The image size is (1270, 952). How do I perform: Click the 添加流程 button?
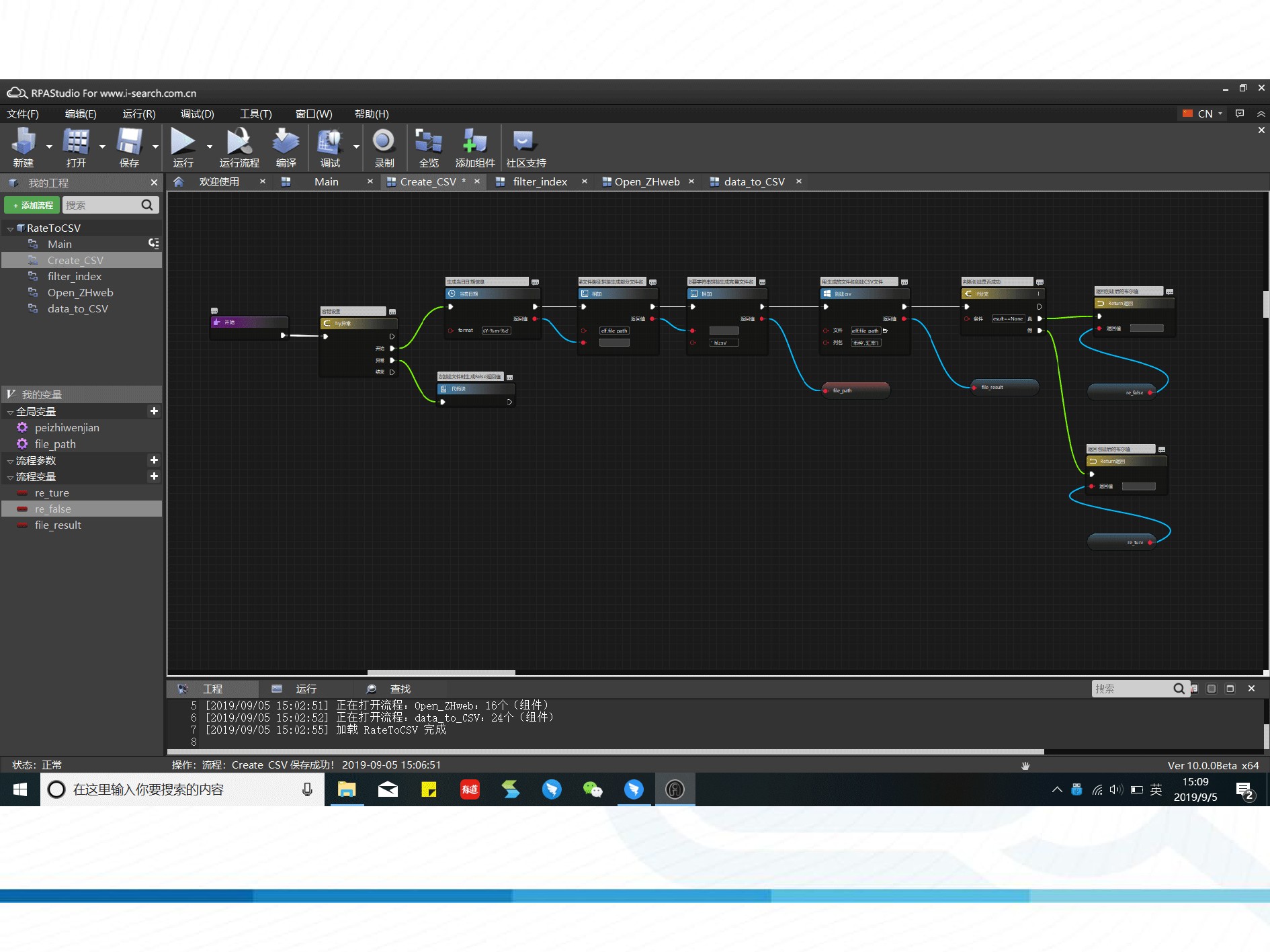pos(32,205)
